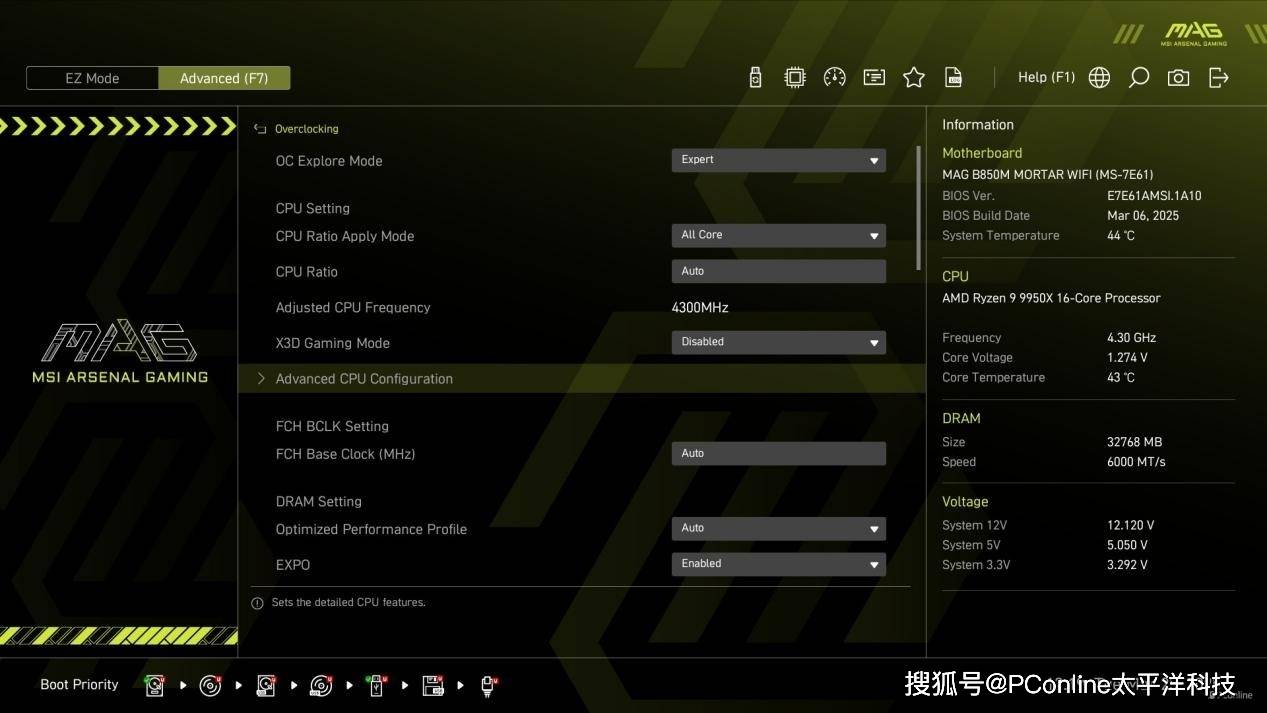Click the OC Explore Mode label
Image resolution: width=1267 pixels, height=713 pixels.
pyautogui.click(x=329, y=161)
